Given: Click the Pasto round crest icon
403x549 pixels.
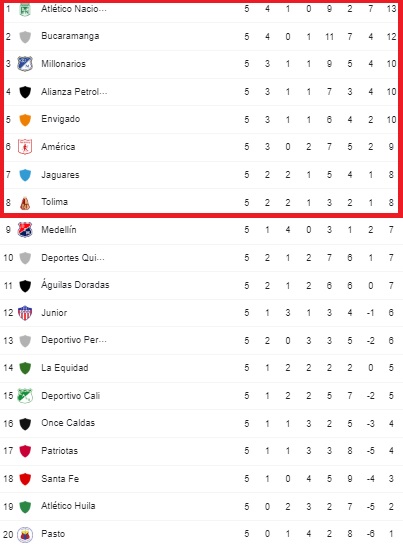Looking at the screenshot, I should [25, 534].
